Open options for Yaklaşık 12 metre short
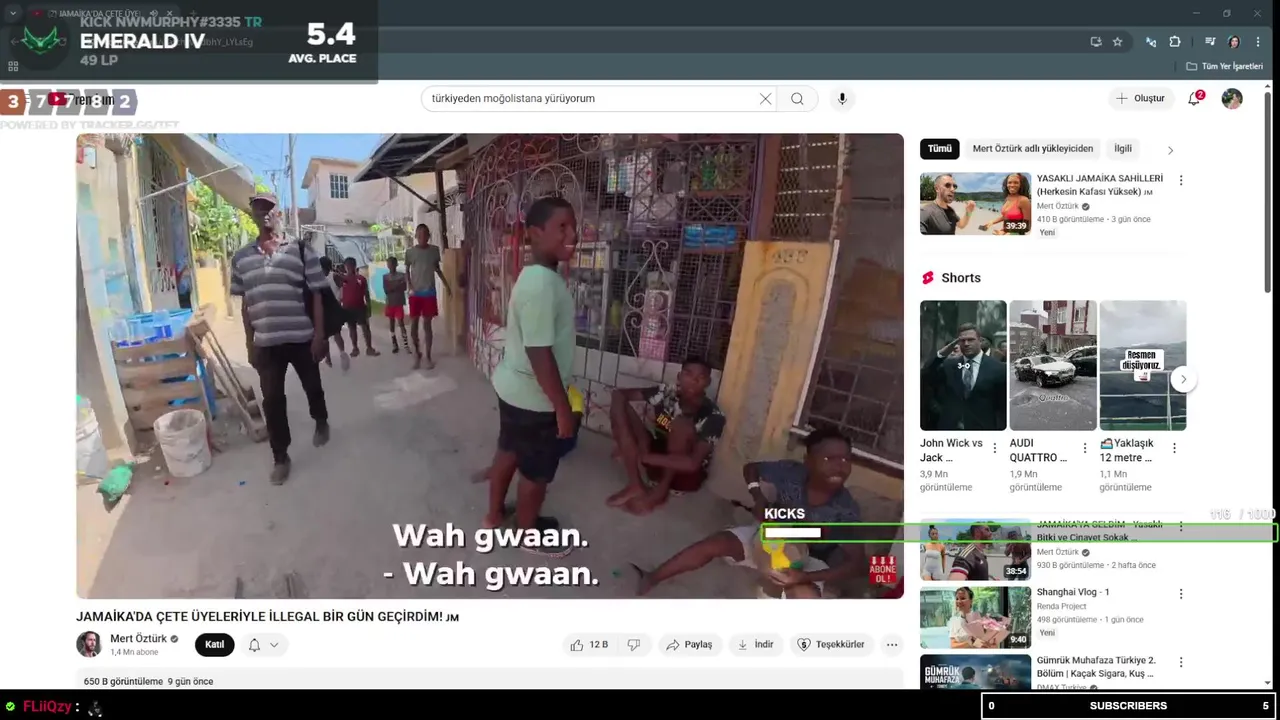Screen dimensions: 1280x720 click(x=1174, y=449)
